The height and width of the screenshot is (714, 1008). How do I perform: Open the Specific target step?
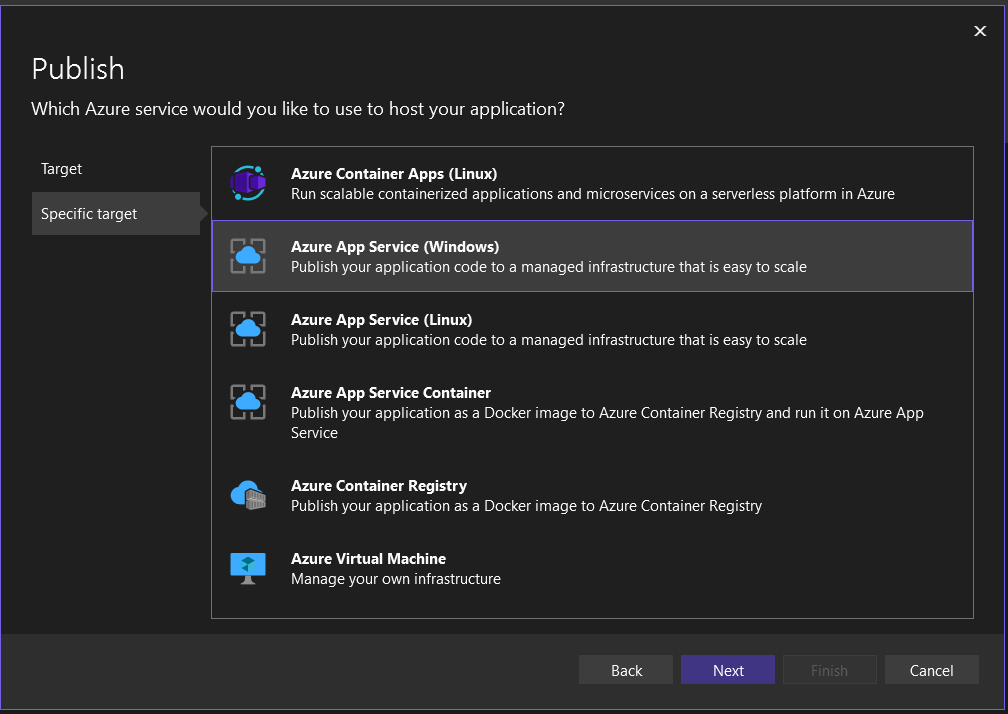tap(89, 214)
